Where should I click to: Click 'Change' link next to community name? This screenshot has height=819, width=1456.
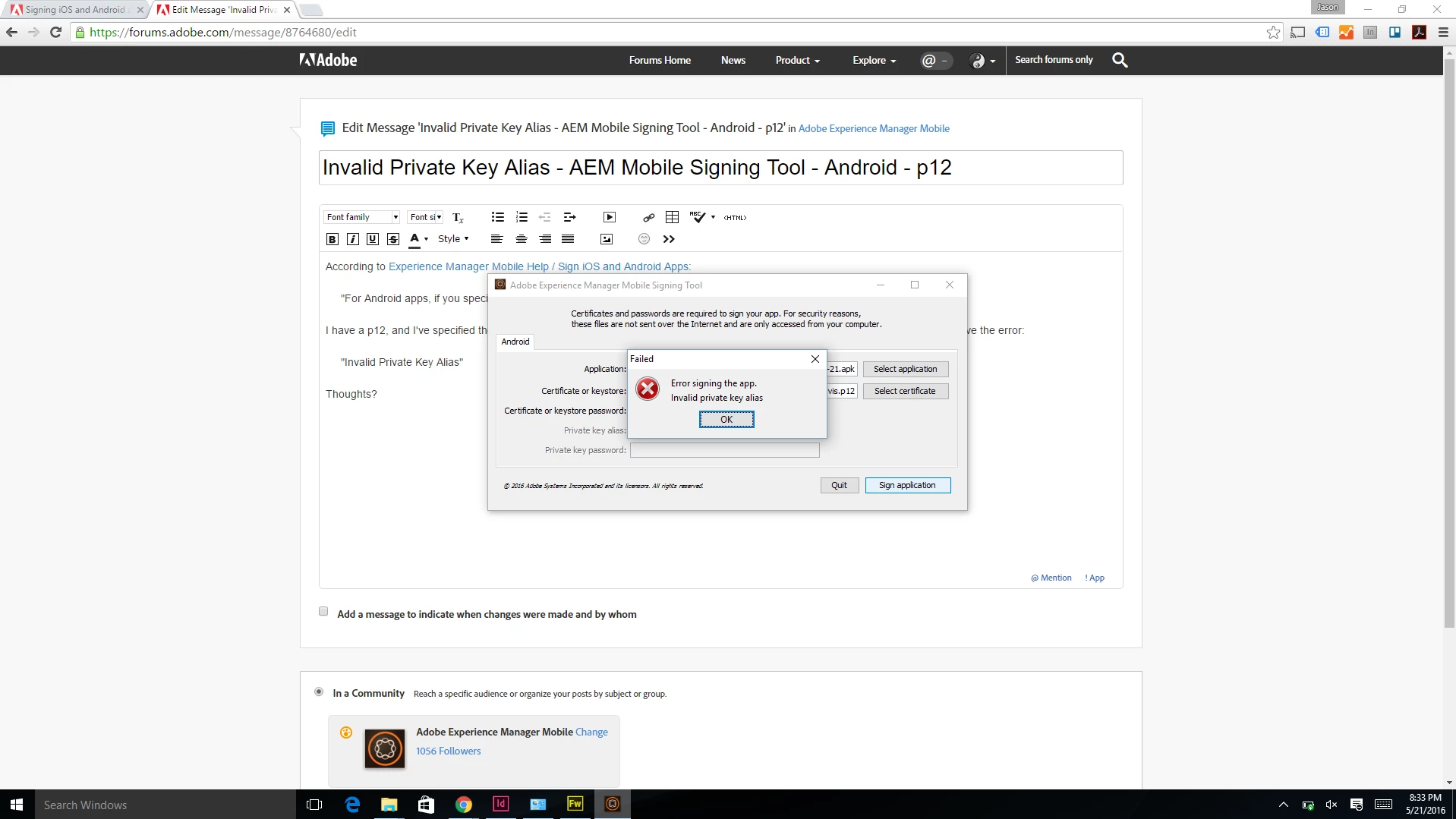591,732
